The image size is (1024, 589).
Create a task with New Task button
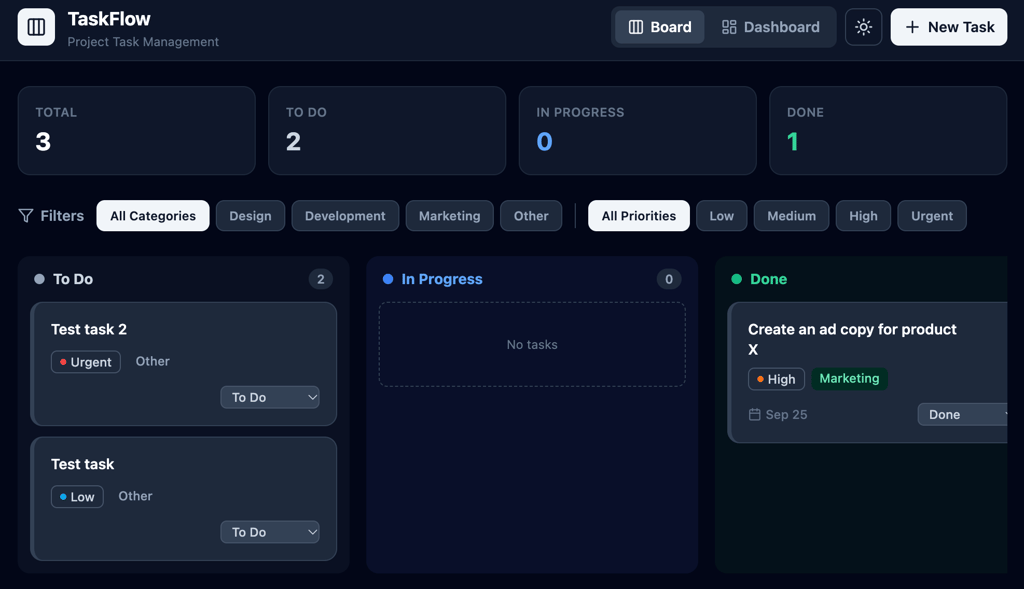click(x=949, y=27)
